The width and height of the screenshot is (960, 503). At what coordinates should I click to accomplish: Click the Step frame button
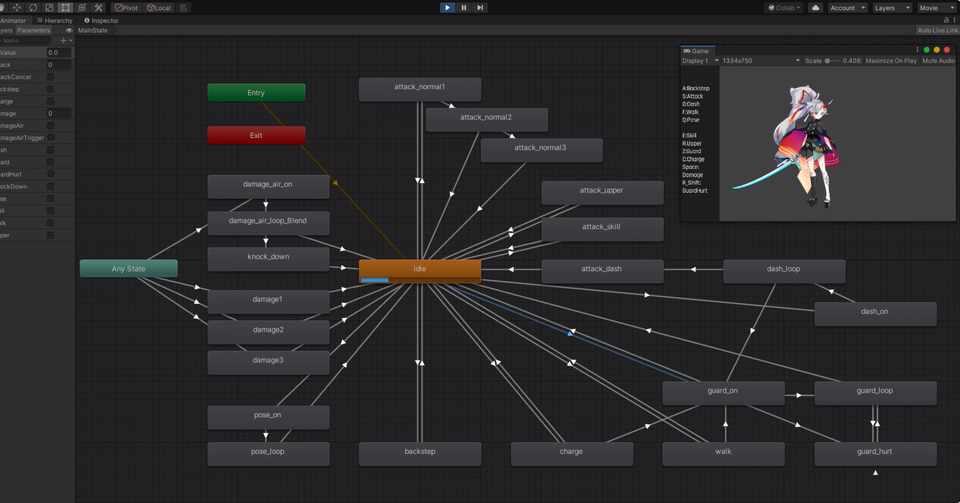tap(480, 7)
